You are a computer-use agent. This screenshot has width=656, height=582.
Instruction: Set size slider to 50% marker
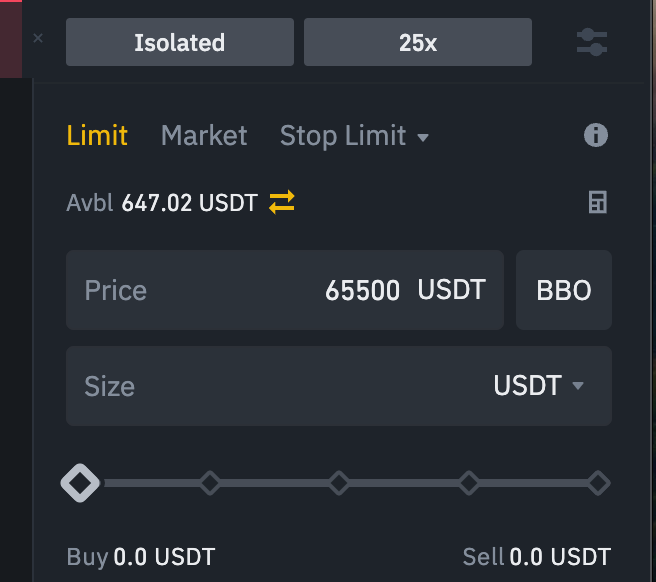(x=339, y=483)
